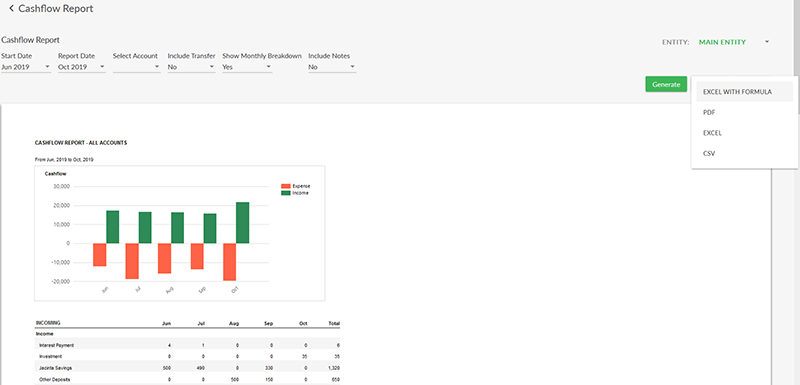Open the Select Account dropdown
The width and height of the screenshot is (800, 385).
[137, 67]
